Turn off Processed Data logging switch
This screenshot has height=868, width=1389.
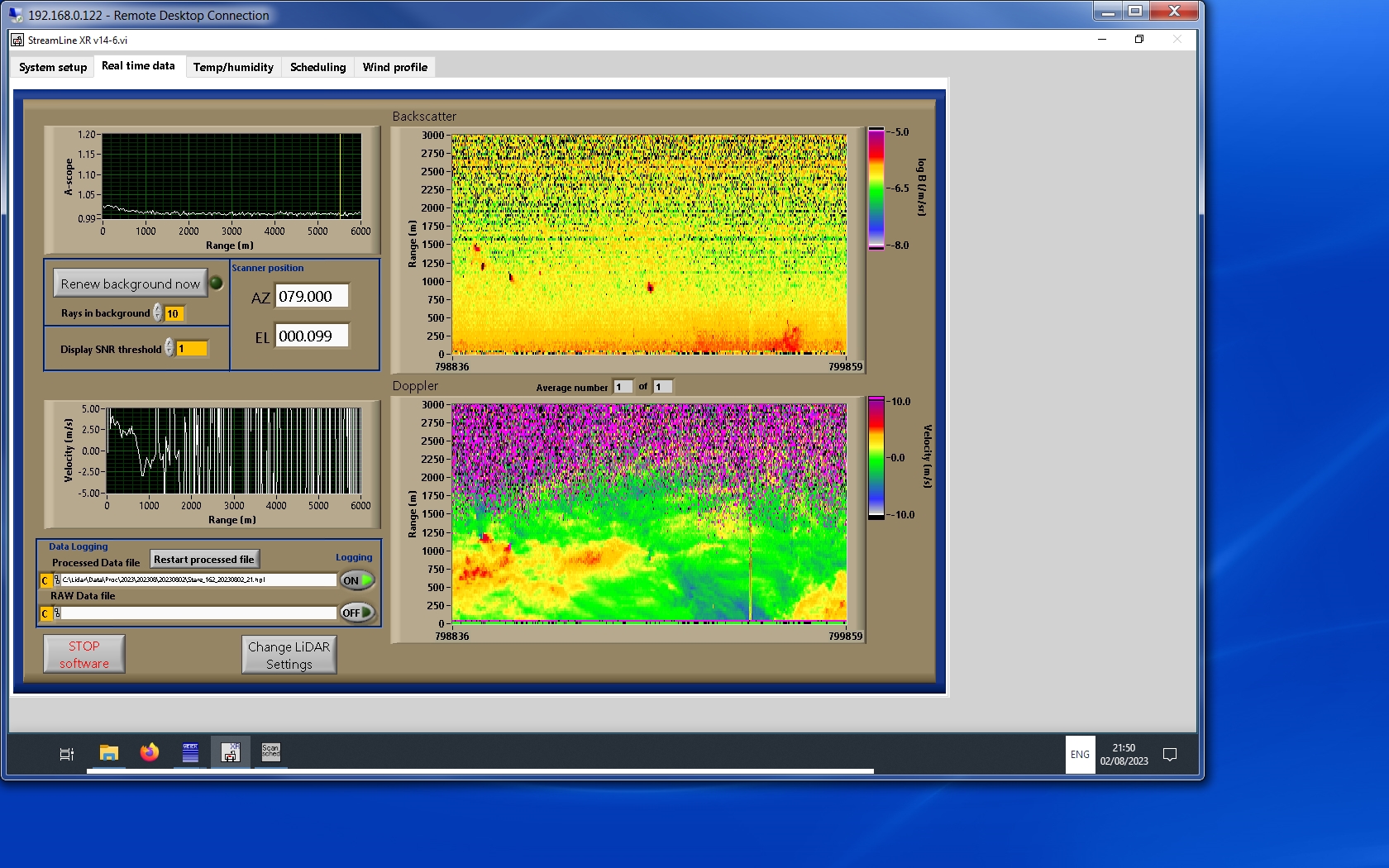(357, 580)
